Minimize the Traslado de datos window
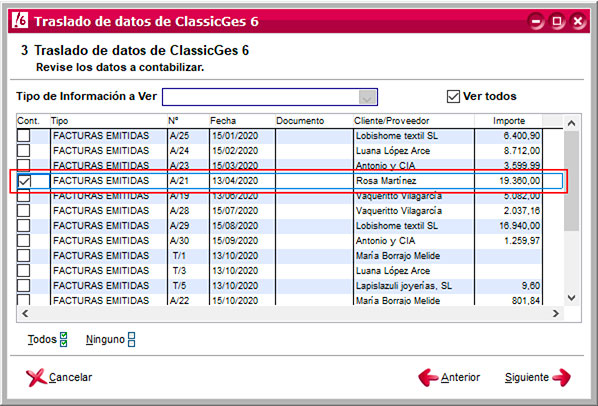This screenshot has height=406, width=598. pyautogui.click(x=536, y=21)
